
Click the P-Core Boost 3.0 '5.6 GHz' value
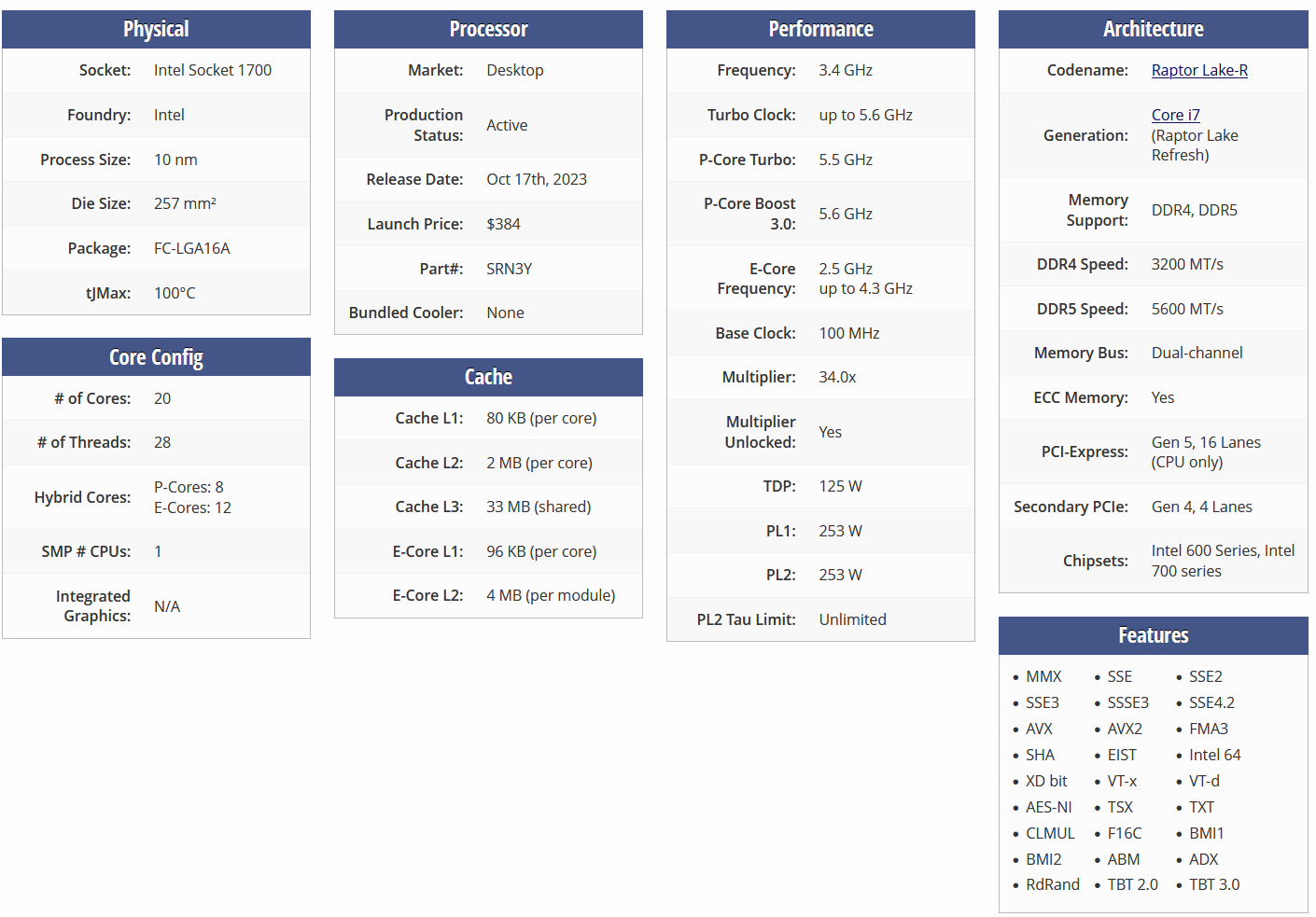(x=846, y=214)
